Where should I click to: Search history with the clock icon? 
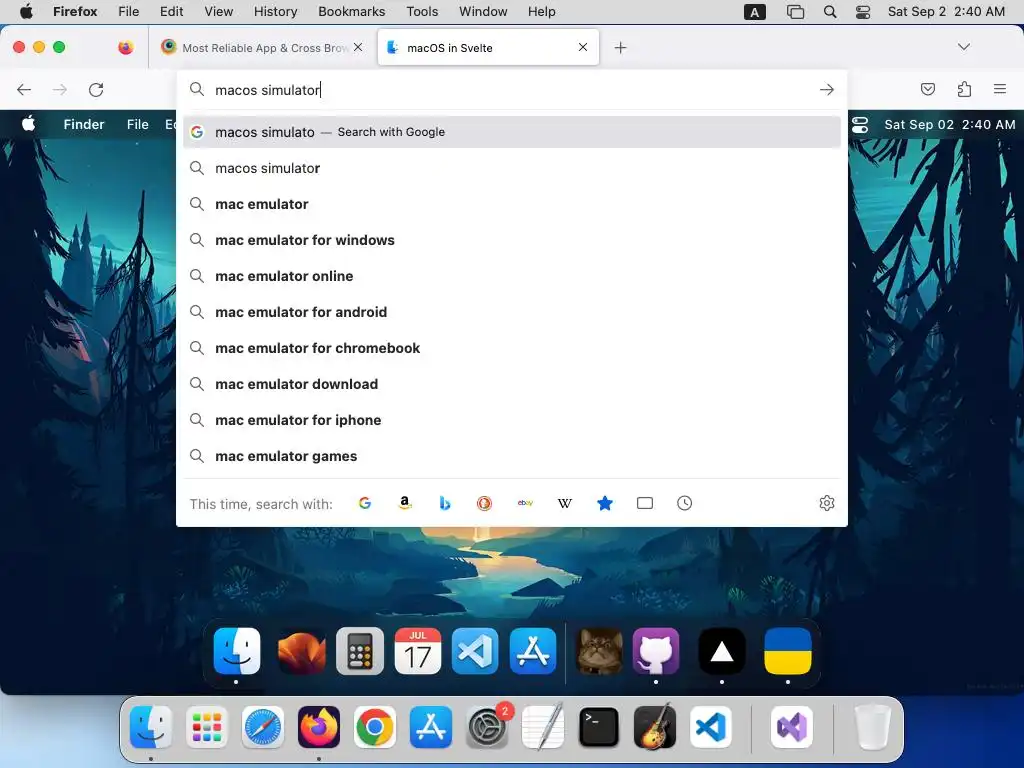pyautogui.click(x=684, y=503)
